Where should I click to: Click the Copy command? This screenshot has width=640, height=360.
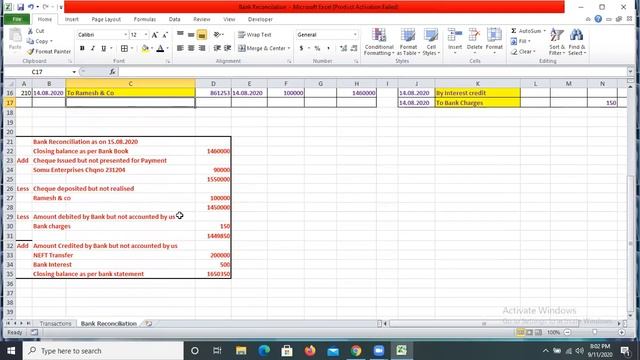[39, 41]
